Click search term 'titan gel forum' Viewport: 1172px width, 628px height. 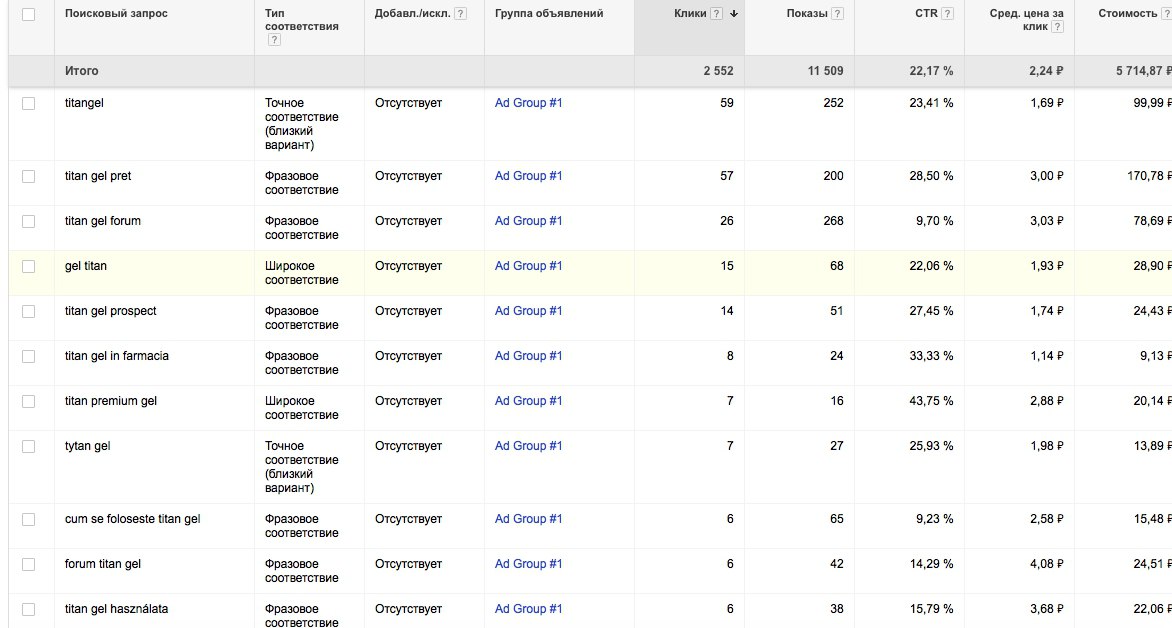pyautogui.click(x=103, y=221)
